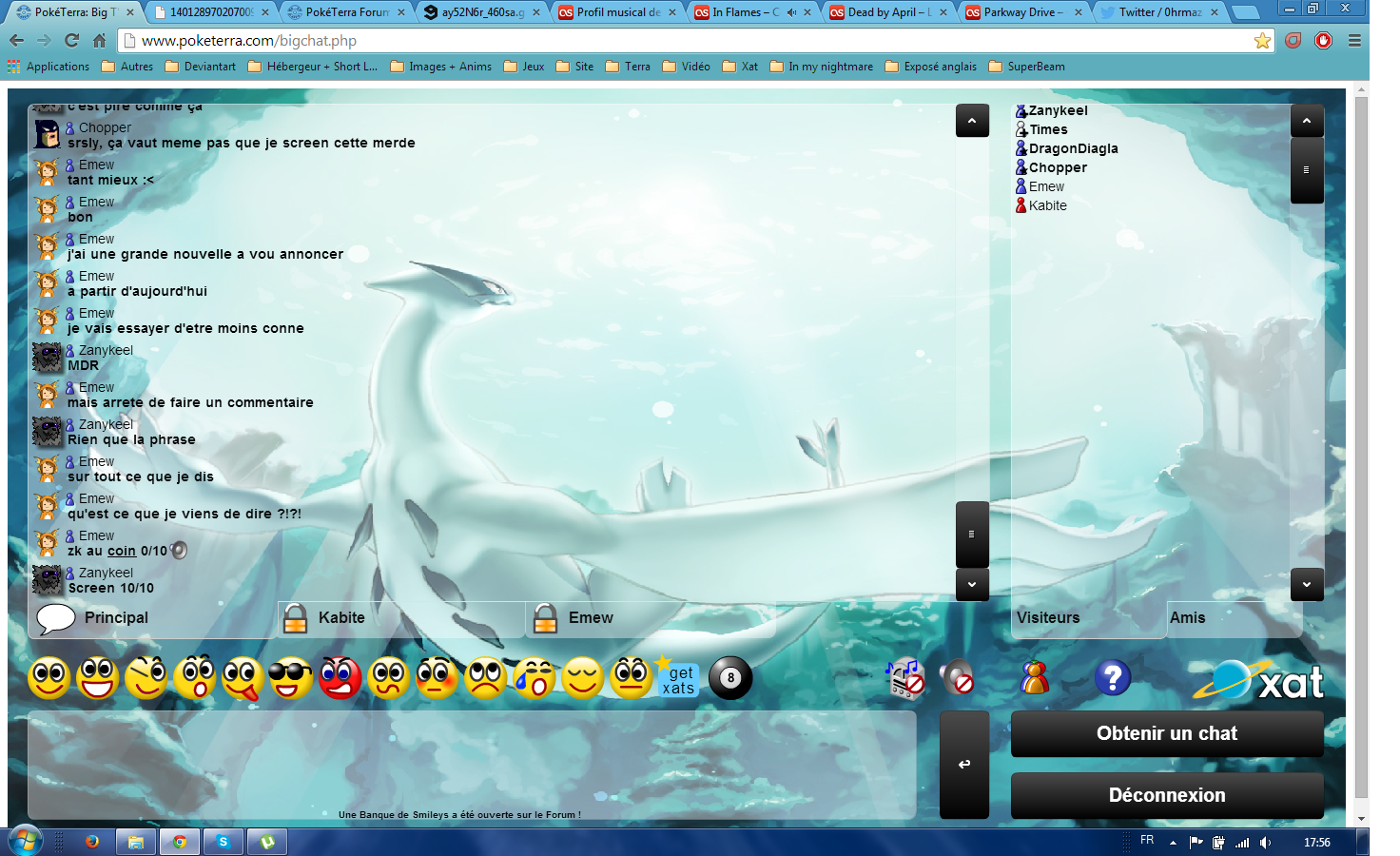Focus the chat message input box

click(472, 765)
